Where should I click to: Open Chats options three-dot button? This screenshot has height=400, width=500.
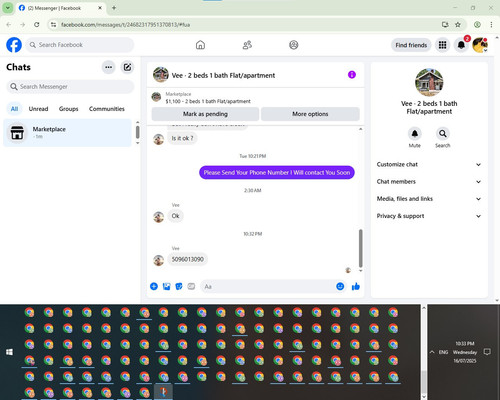pyautogui.click(x=108, y=67)
